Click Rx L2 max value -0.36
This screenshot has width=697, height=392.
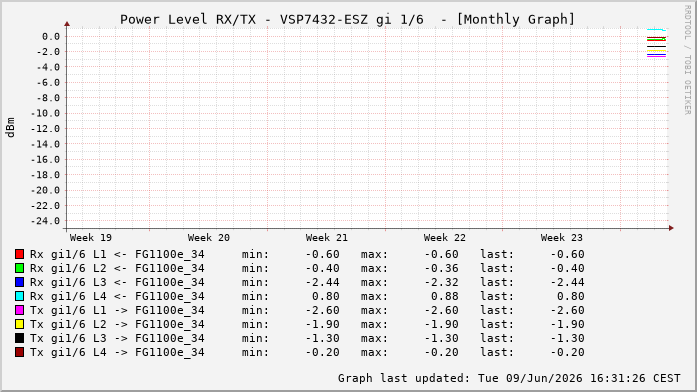pyautogui.click(x=441, y=268)
